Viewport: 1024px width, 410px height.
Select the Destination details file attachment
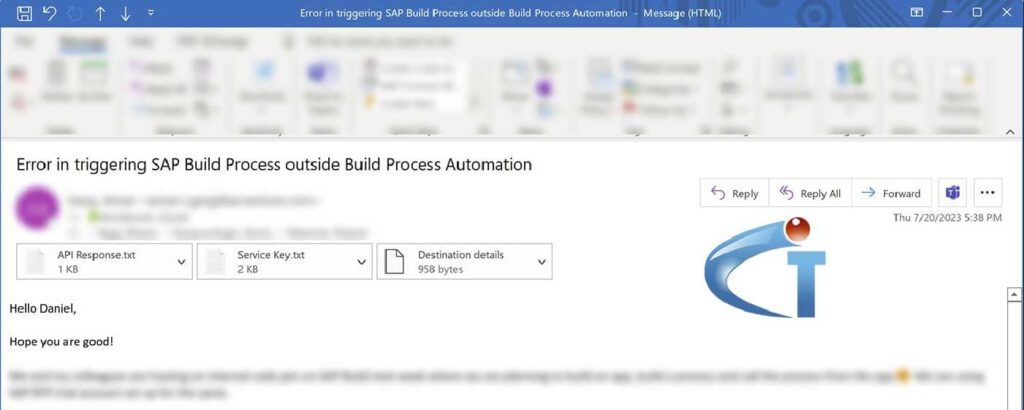[x=455, y=262]
